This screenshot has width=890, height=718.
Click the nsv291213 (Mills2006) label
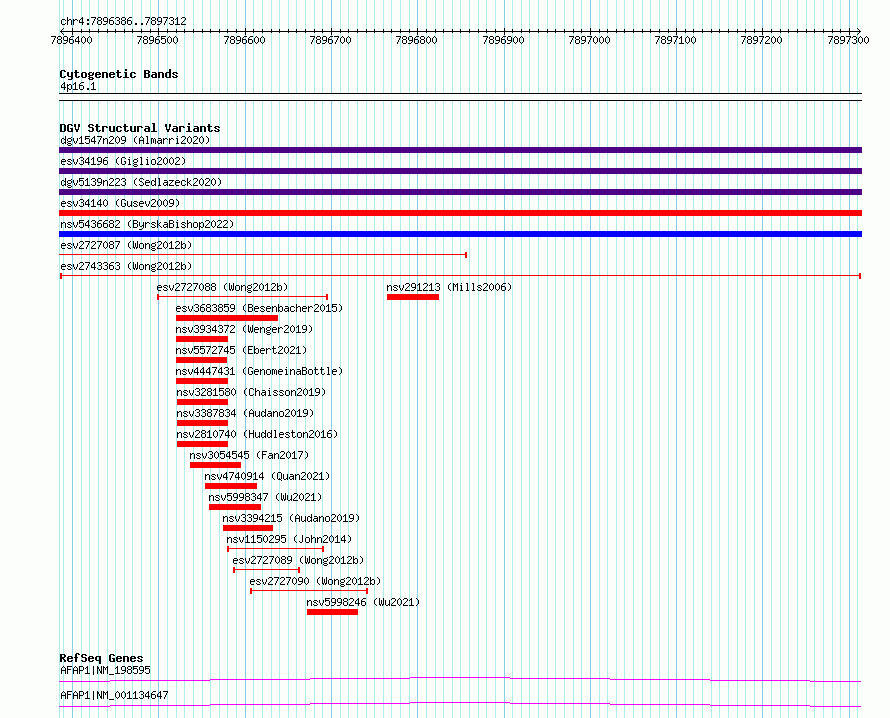449,287
